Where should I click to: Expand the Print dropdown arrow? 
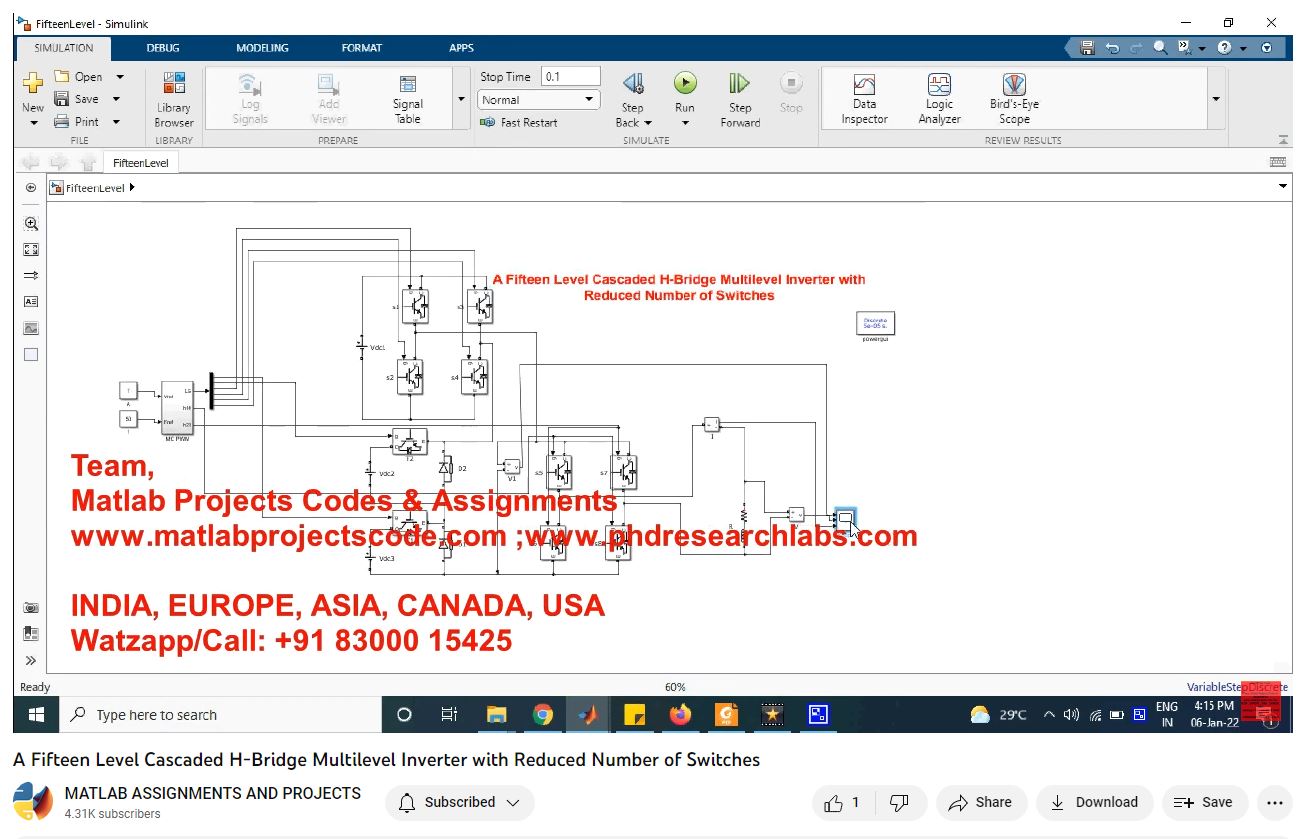[x=116, y=121]
